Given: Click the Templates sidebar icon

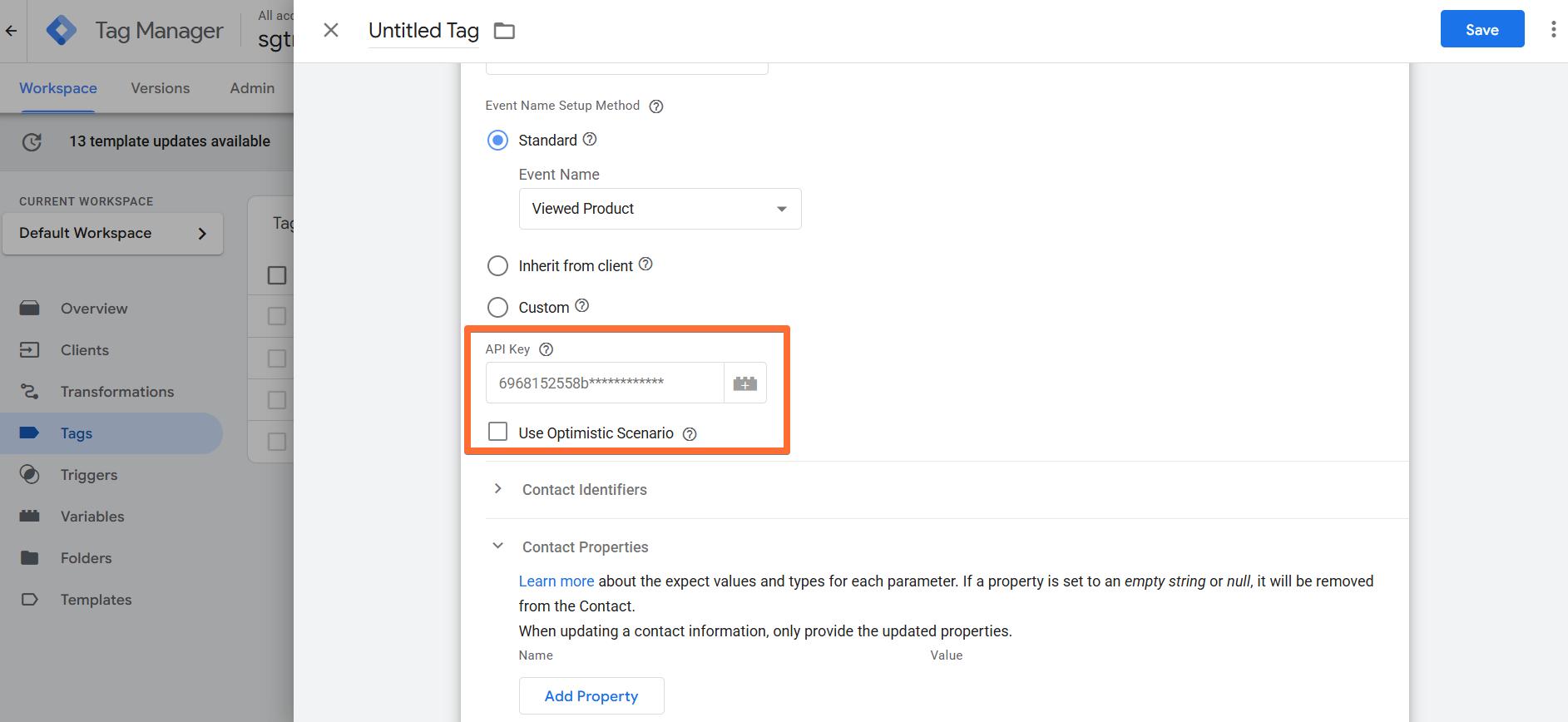Looking at the screenshot, I should (x=29, y=600).
